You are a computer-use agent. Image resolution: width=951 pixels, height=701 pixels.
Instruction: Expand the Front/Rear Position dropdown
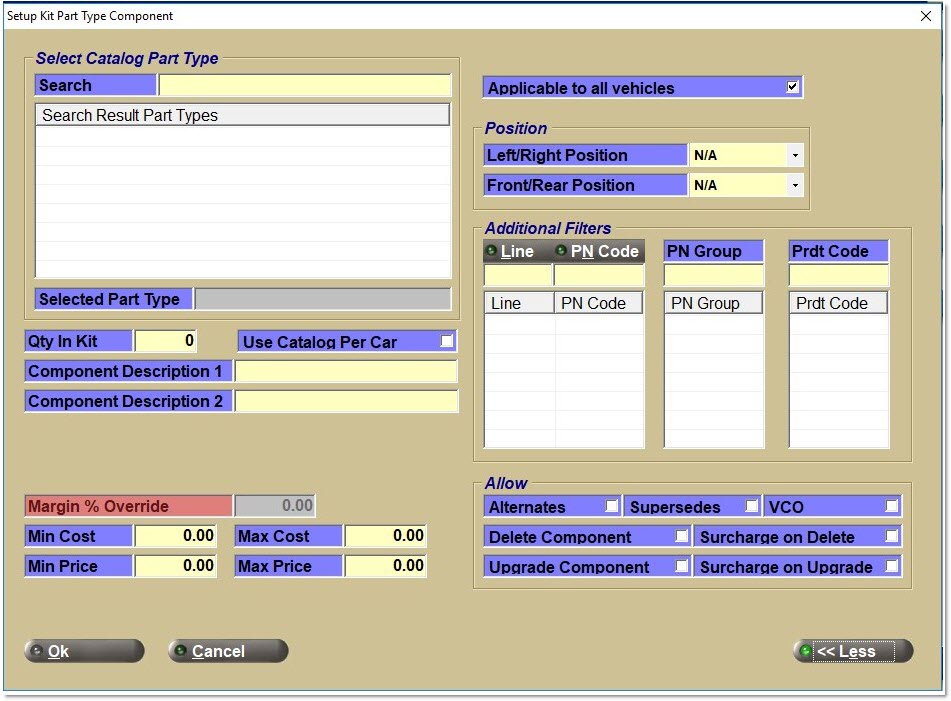(795, 186)
